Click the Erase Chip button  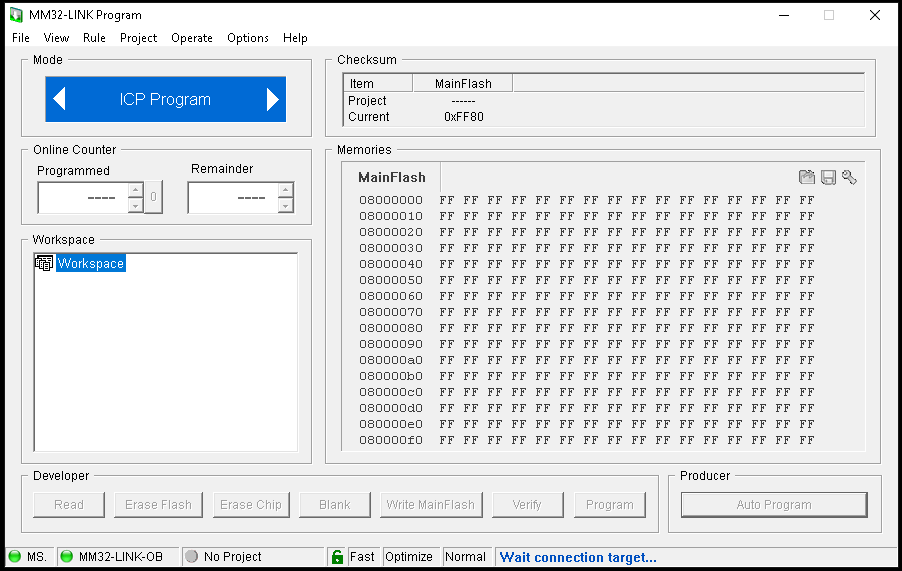(251, 505)
